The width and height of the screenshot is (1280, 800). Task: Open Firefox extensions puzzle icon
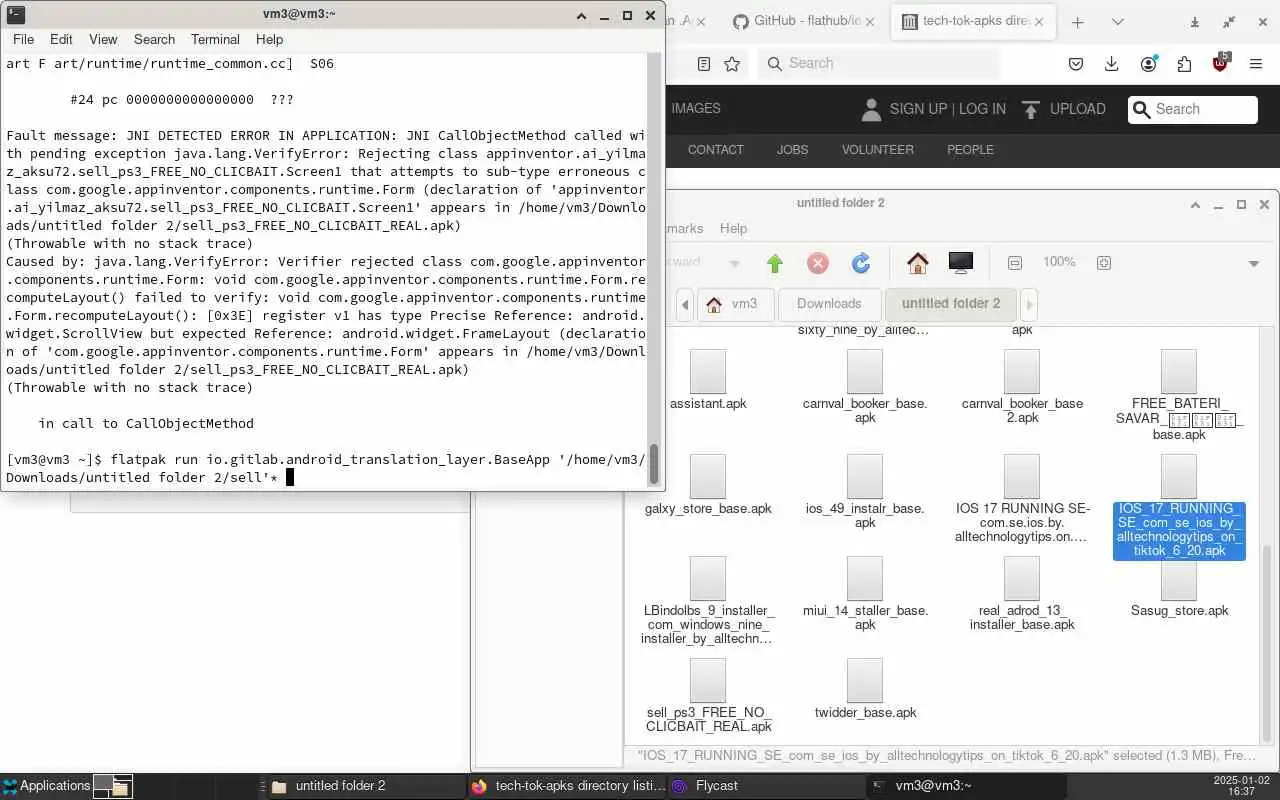coord(1184,63)
